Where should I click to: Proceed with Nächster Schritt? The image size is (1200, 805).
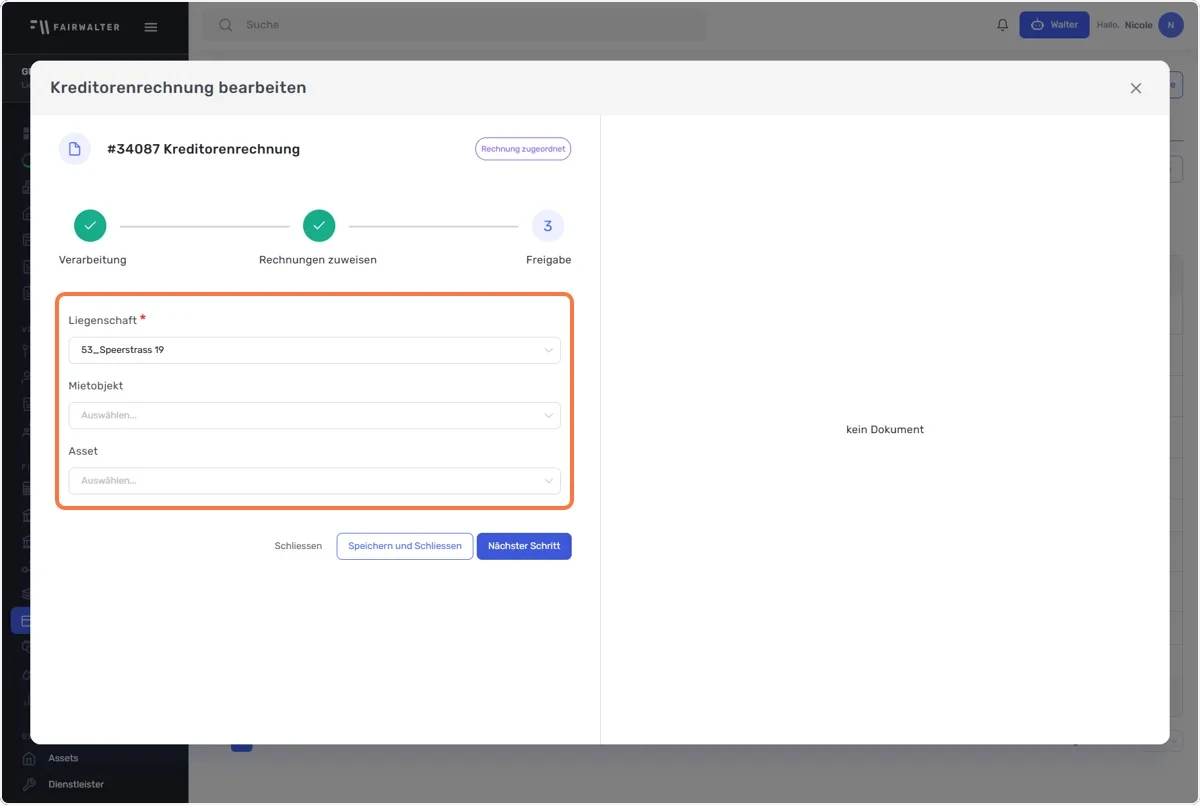(524, 546)
